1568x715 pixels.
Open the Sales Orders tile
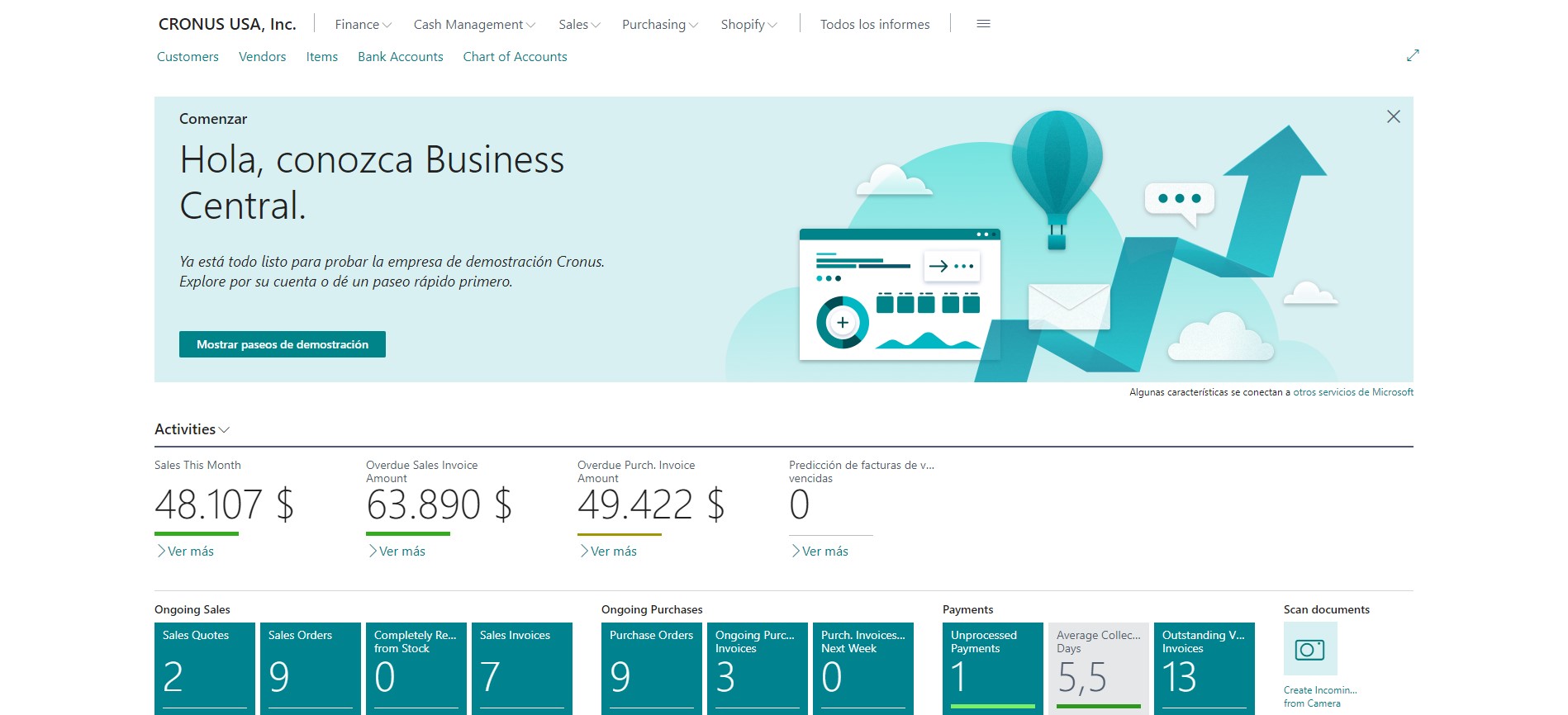click(x=311, y=668)
